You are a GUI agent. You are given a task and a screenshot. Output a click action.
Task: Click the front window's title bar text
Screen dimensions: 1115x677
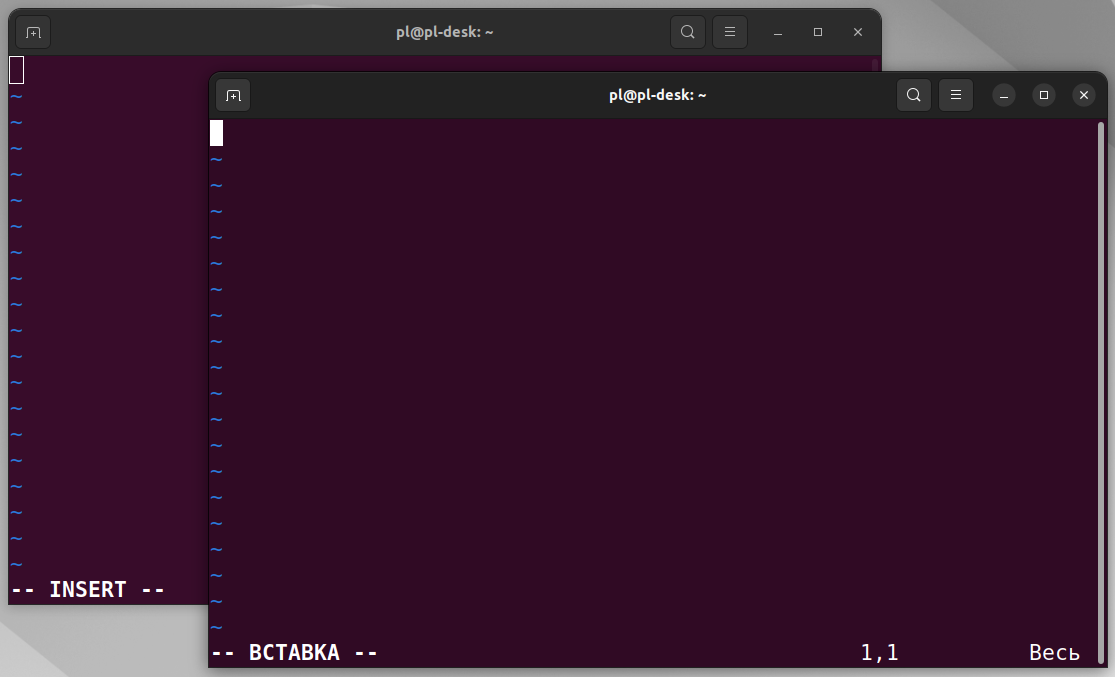coord(658,95)
